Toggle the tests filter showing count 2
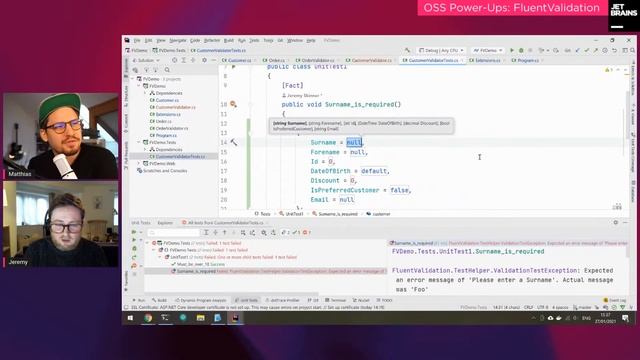Image resolution: width=640 pixels, height=360 pixels. [285, 232]
